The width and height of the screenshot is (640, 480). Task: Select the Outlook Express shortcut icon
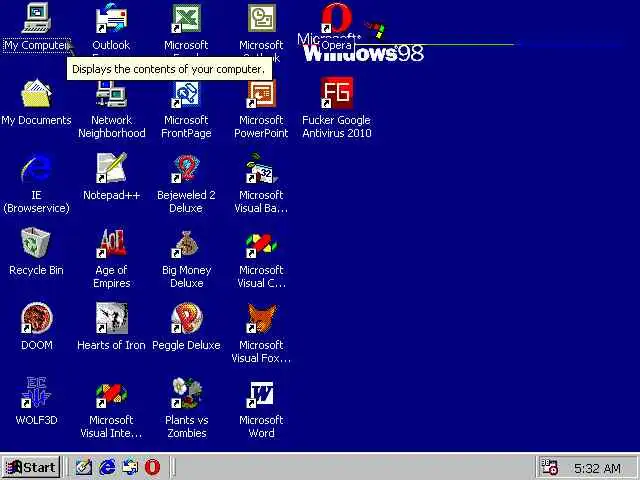(x=111, y=18)
